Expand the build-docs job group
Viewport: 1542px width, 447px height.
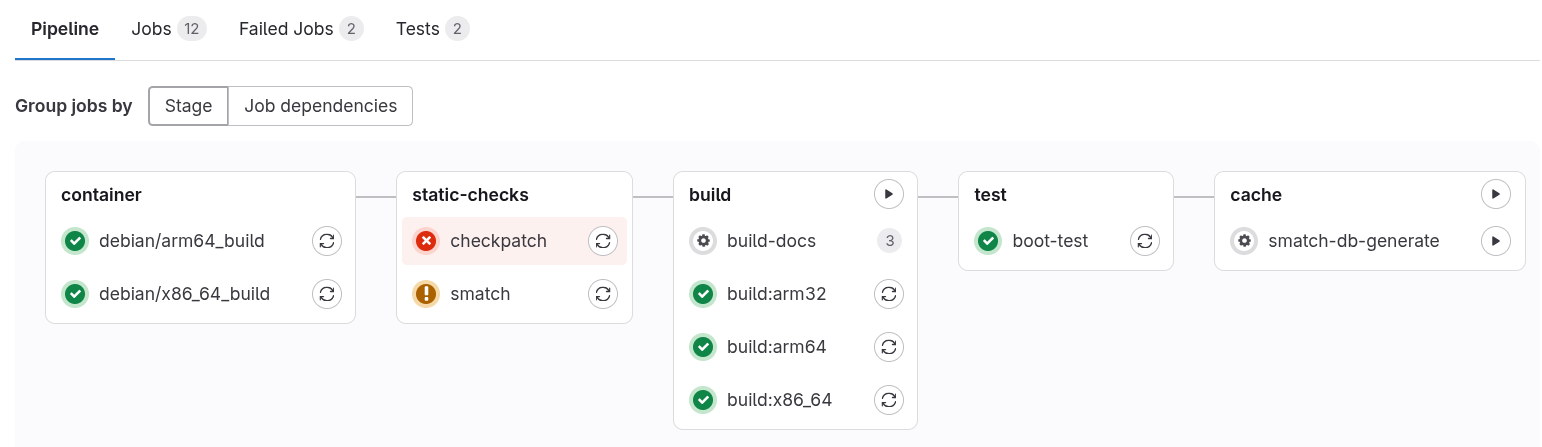click(x=771, y=241)
